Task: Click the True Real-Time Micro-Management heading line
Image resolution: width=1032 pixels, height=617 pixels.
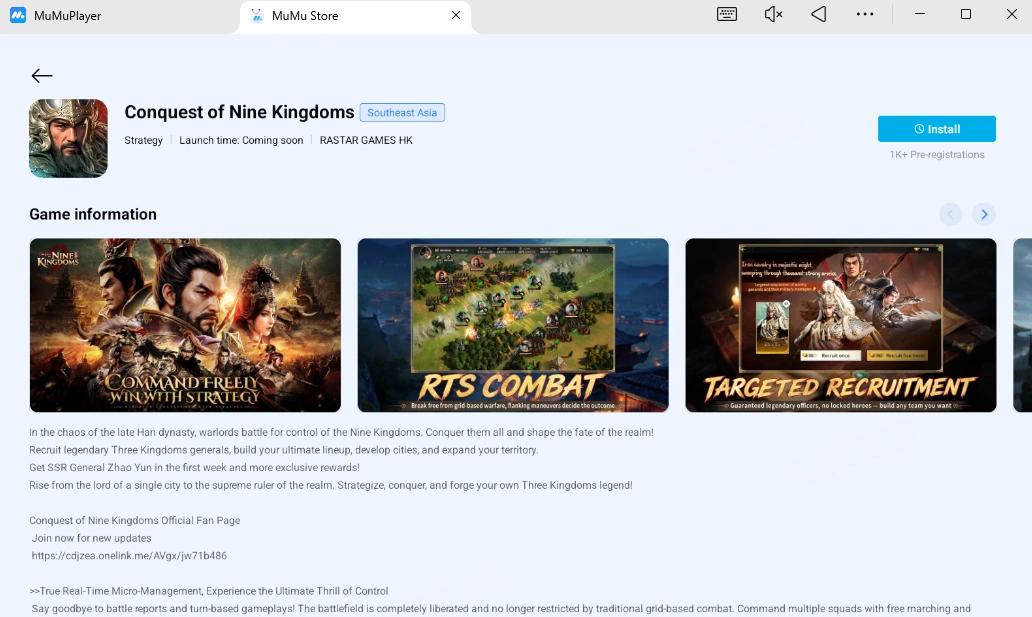Action: click(x=209, y=591)
